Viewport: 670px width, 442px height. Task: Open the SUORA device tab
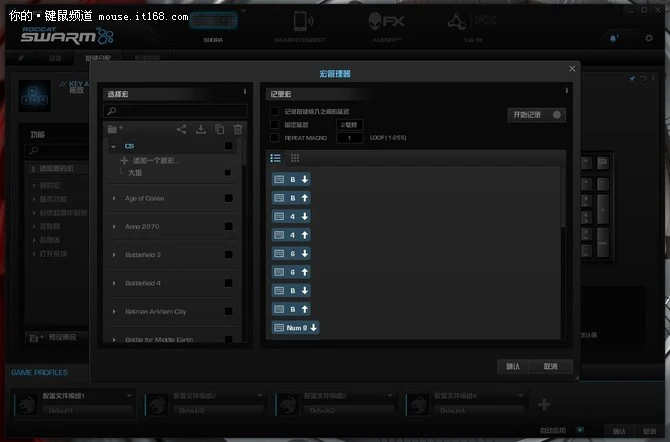click(x=213, y=25)
